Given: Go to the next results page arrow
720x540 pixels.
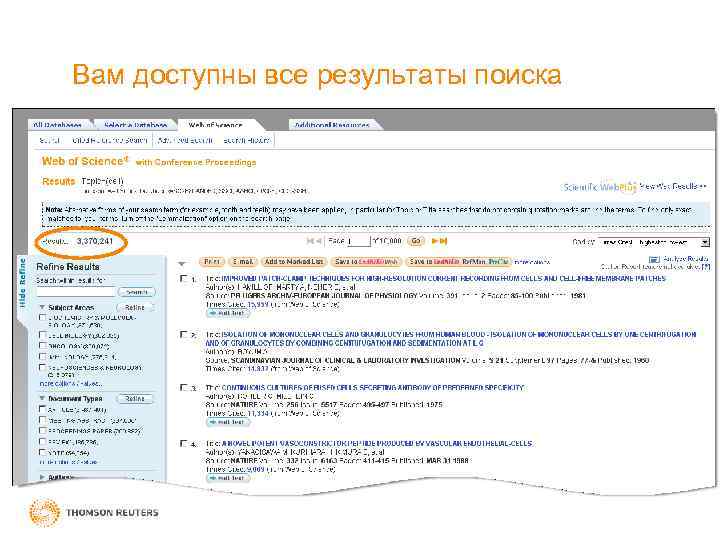Looking at the screenshot, I should 434,241.
